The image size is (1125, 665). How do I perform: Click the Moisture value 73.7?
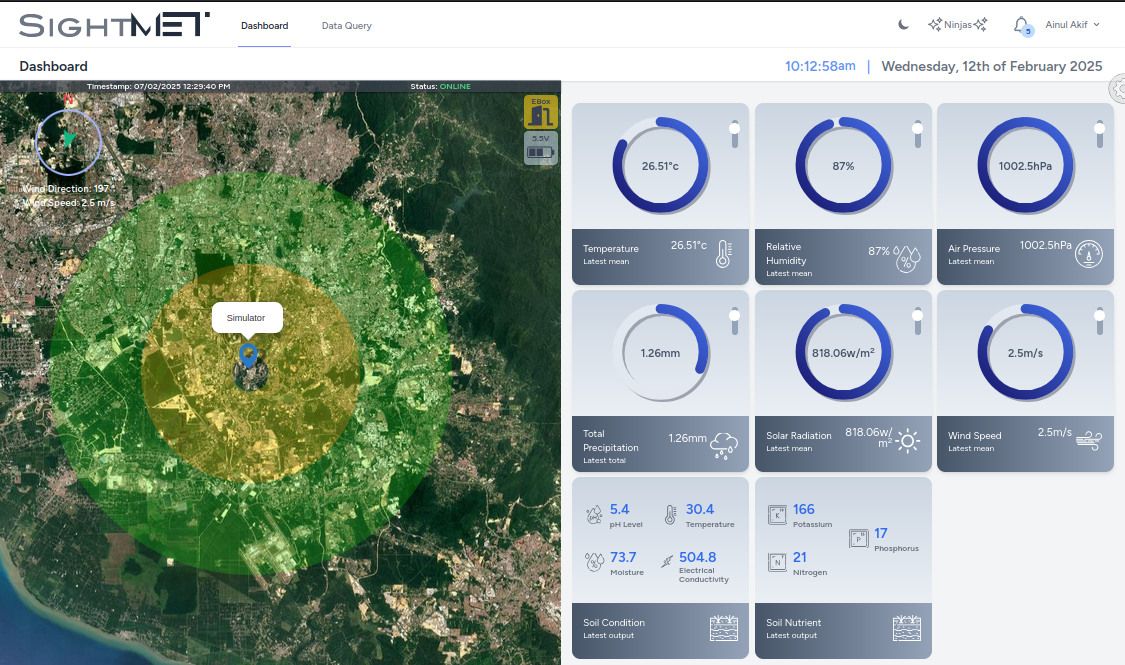click(x=623, y=557)
